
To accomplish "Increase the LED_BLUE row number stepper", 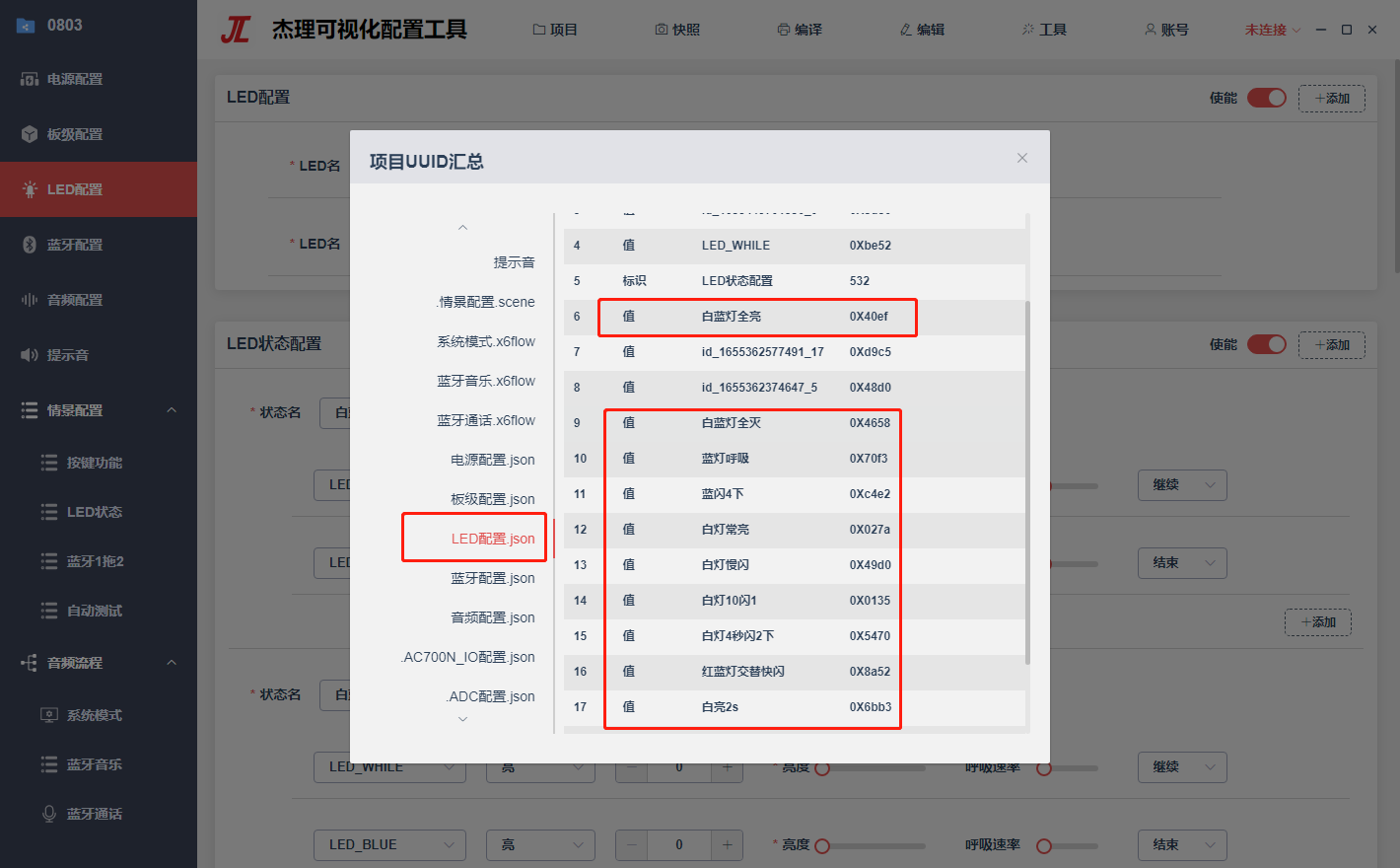I will coord(728,845).
